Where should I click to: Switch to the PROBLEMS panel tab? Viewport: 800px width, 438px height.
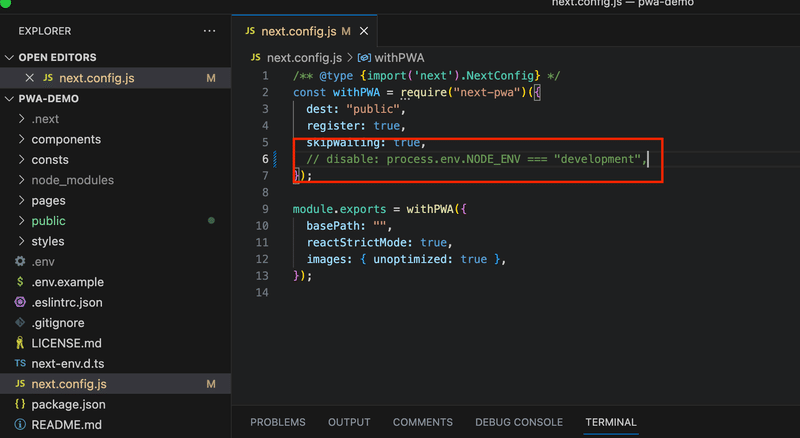[x=278, y=422]
